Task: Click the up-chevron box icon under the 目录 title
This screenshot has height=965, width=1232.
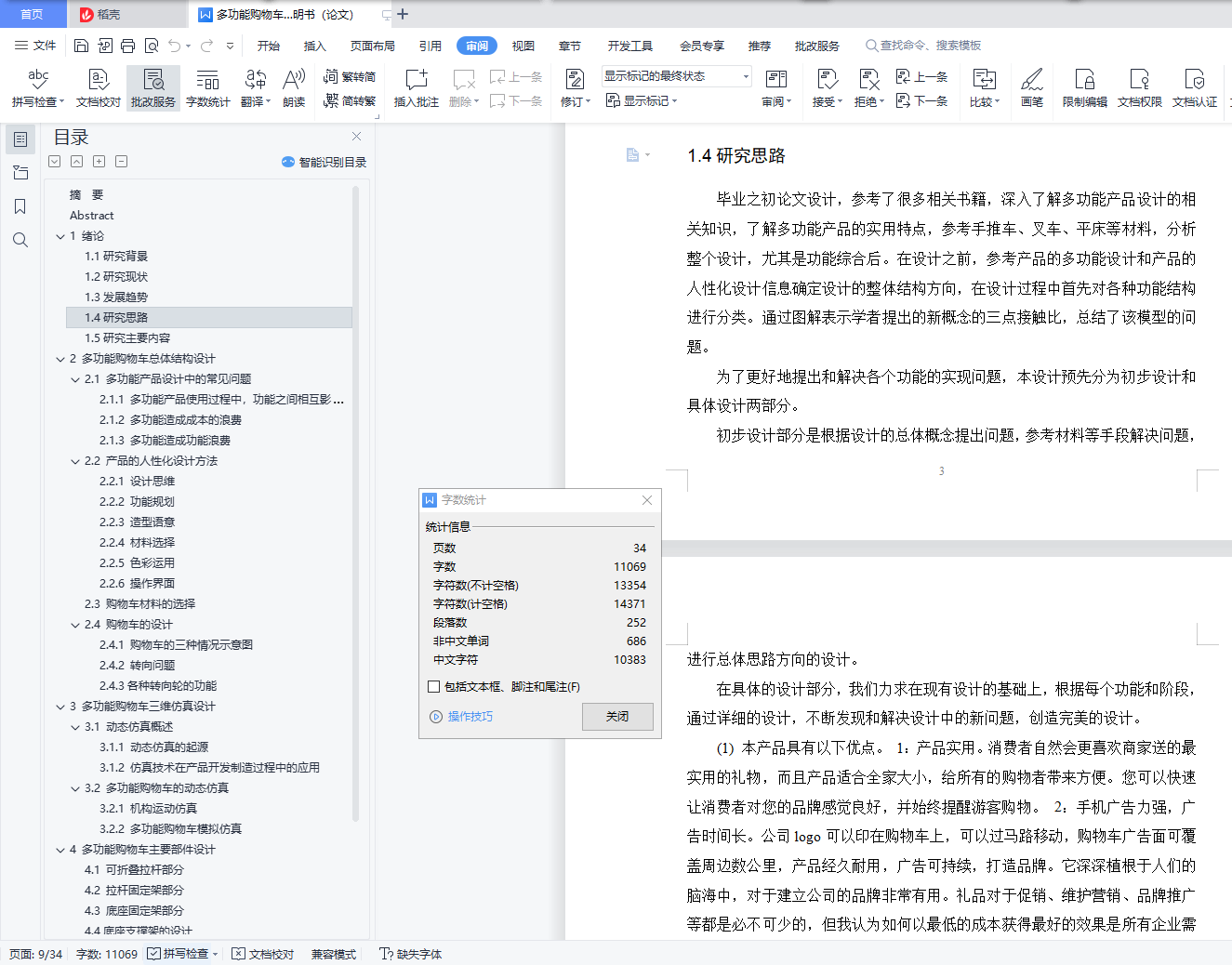Action: click(x=77, y=162)
